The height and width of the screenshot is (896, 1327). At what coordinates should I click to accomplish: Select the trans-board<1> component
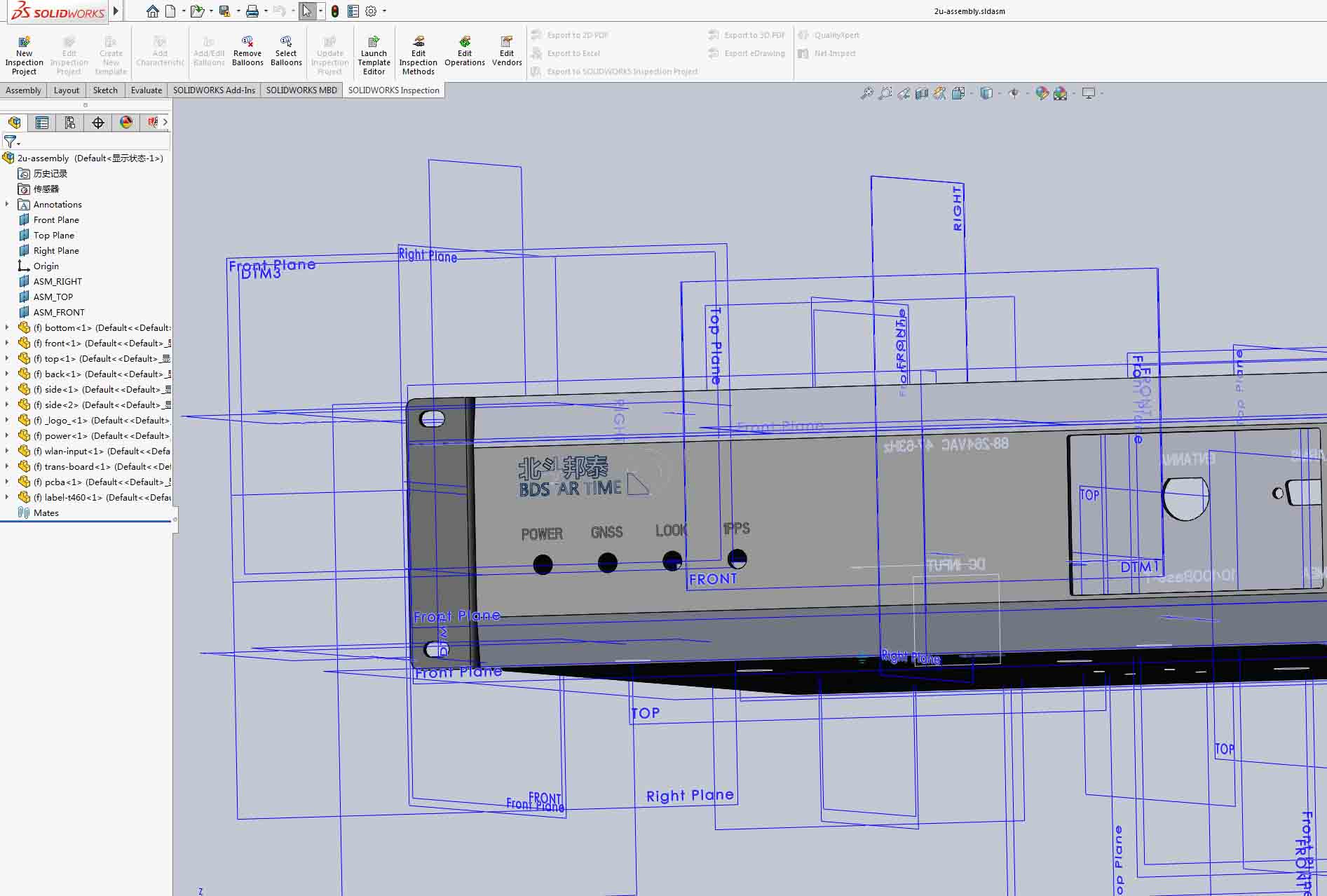tap(94, 467)
